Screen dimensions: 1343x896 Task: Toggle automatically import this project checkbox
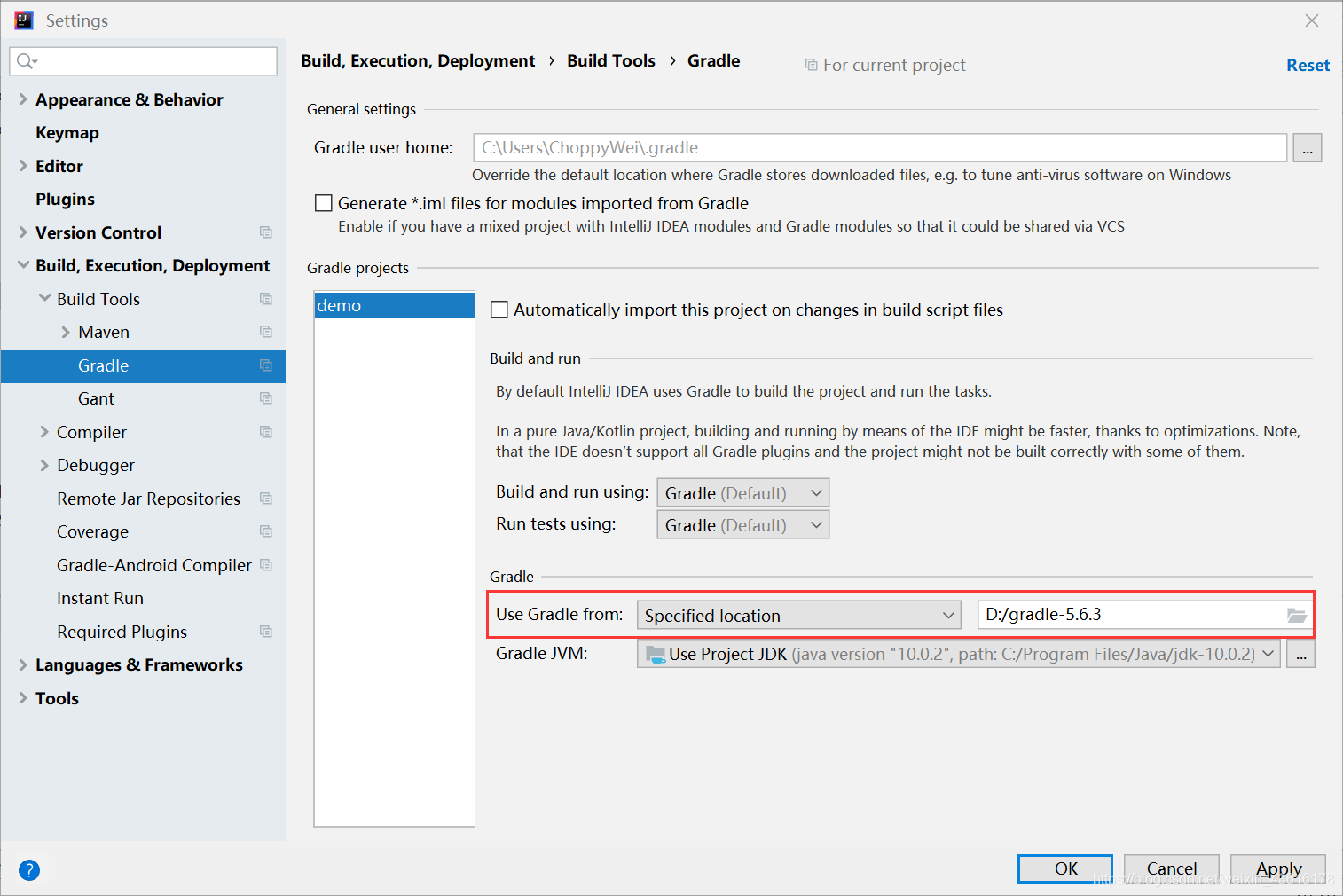(499, 310)
